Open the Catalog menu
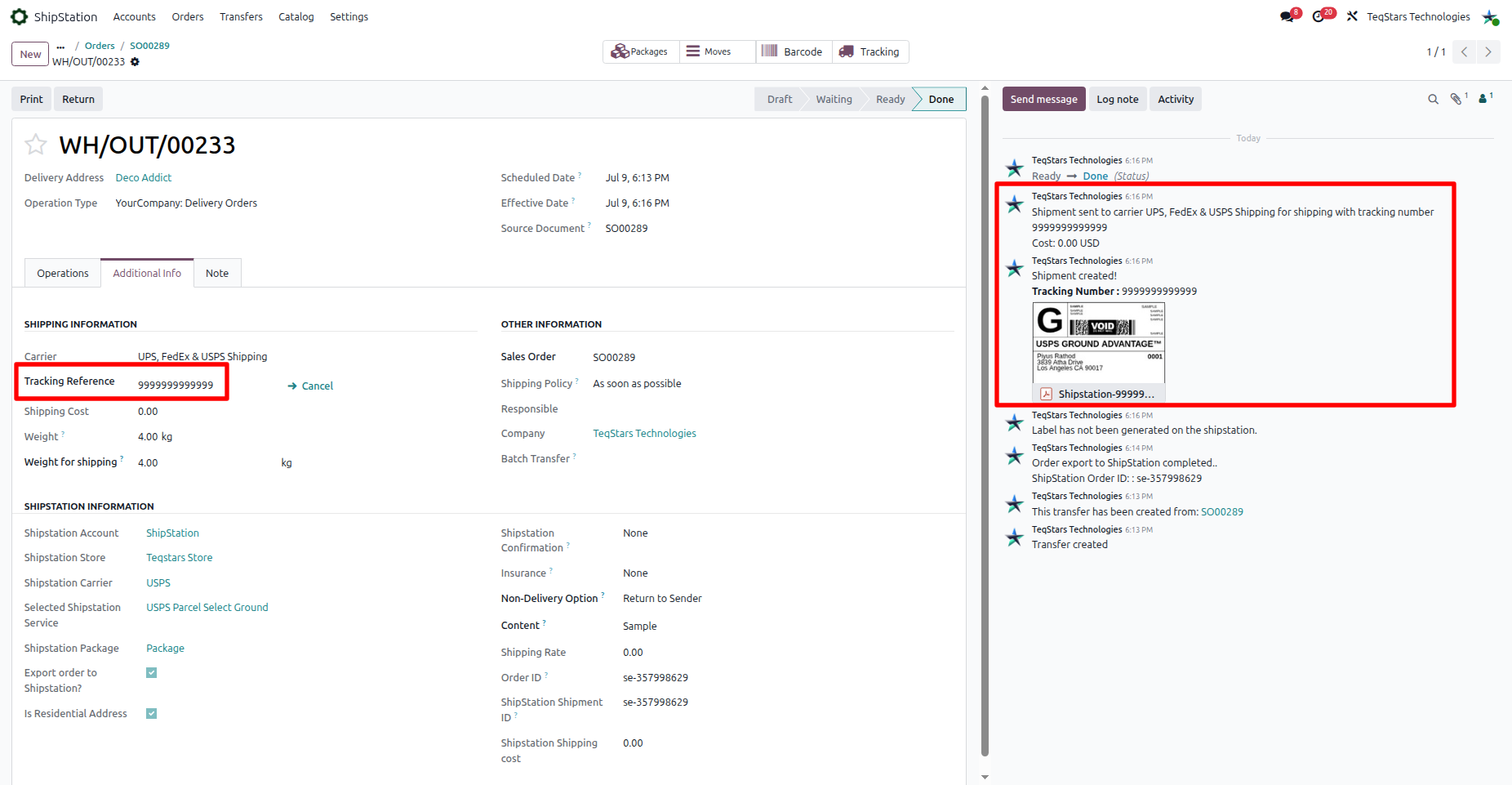The image size is (1512, 785). [x=296, y=16]
